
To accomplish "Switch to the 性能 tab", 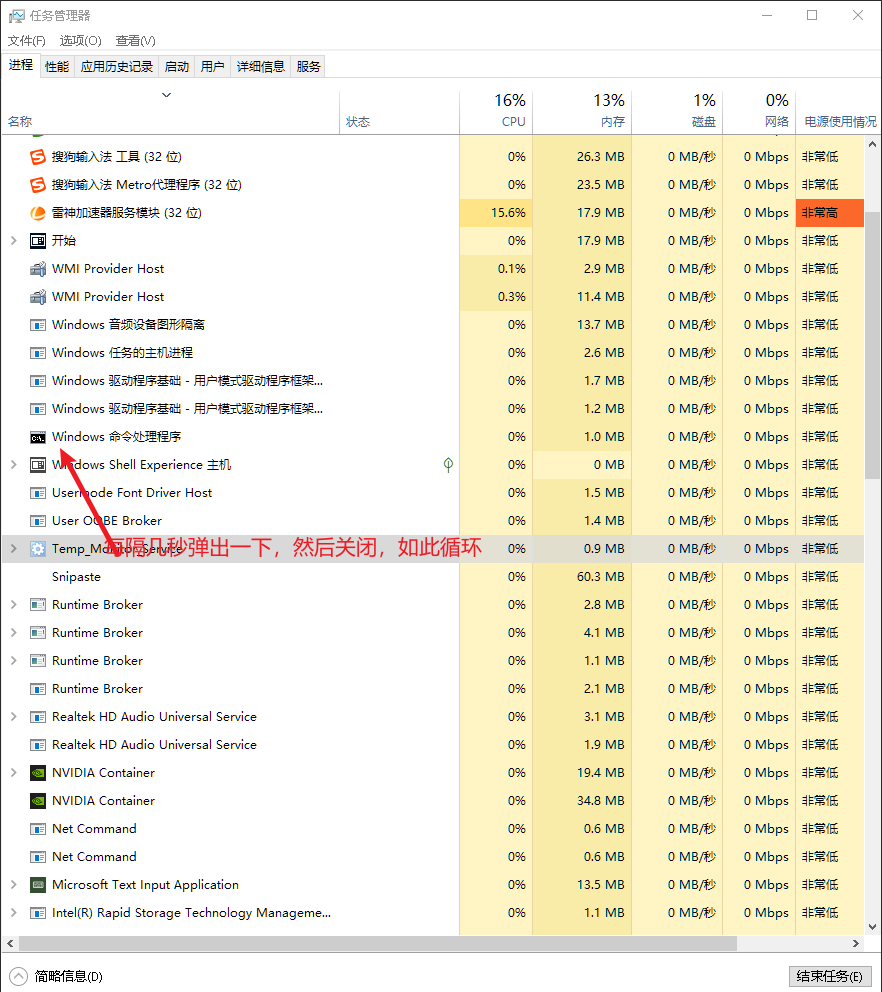I will [x=57, y=67].
